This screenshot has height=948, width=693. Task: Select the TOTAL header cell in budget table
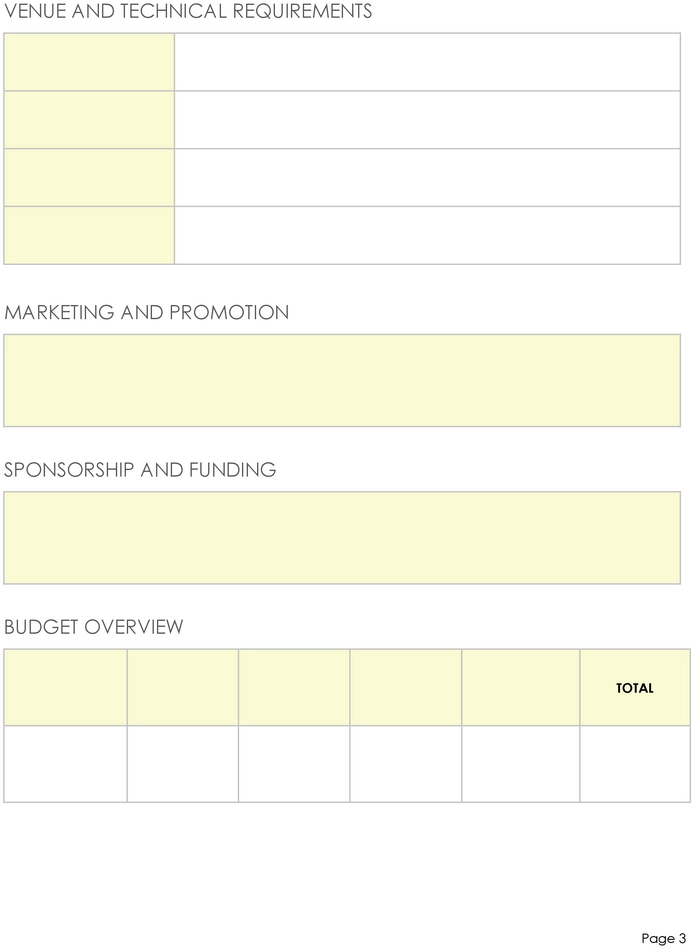tap(635, 687)
